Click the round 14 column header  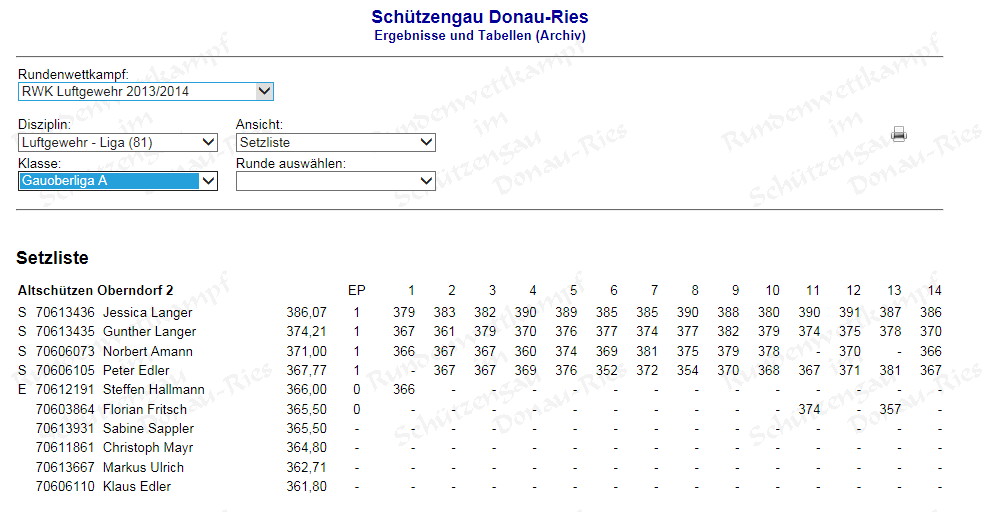click(935, 290)
